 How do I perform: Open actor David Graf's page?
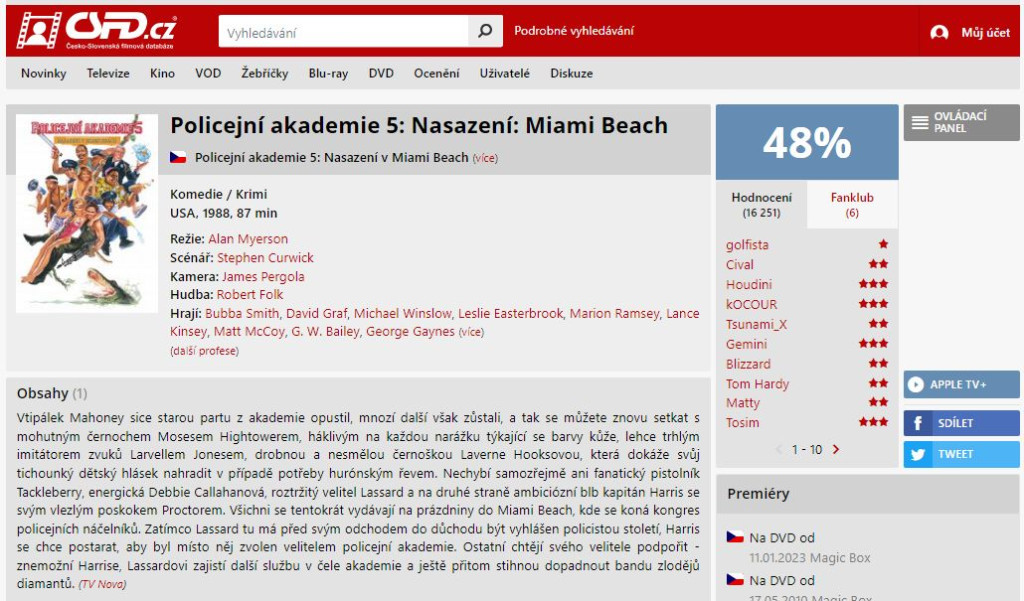tap(317, 314)
